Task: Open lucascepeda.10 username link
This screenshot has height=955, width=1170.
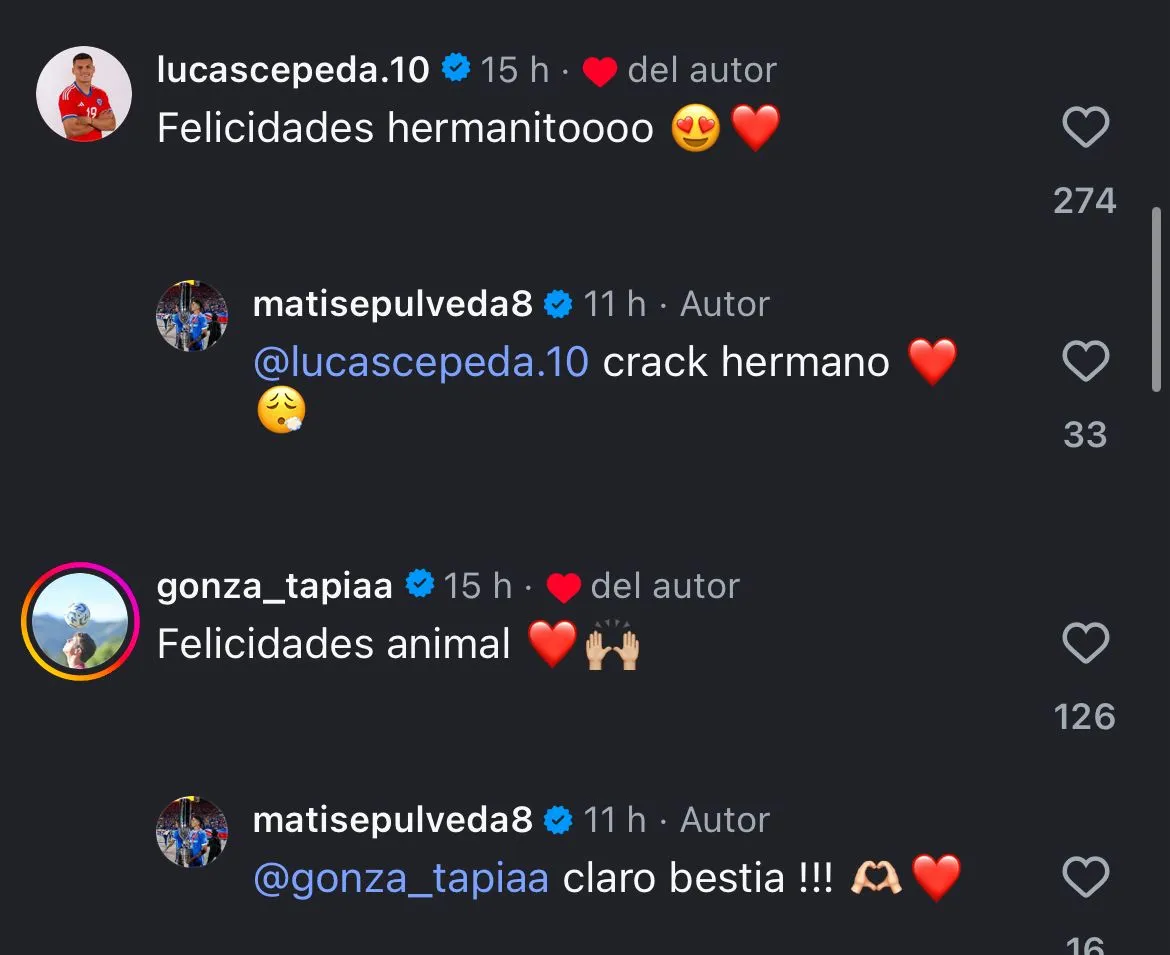Action: [x=293, y=70]
